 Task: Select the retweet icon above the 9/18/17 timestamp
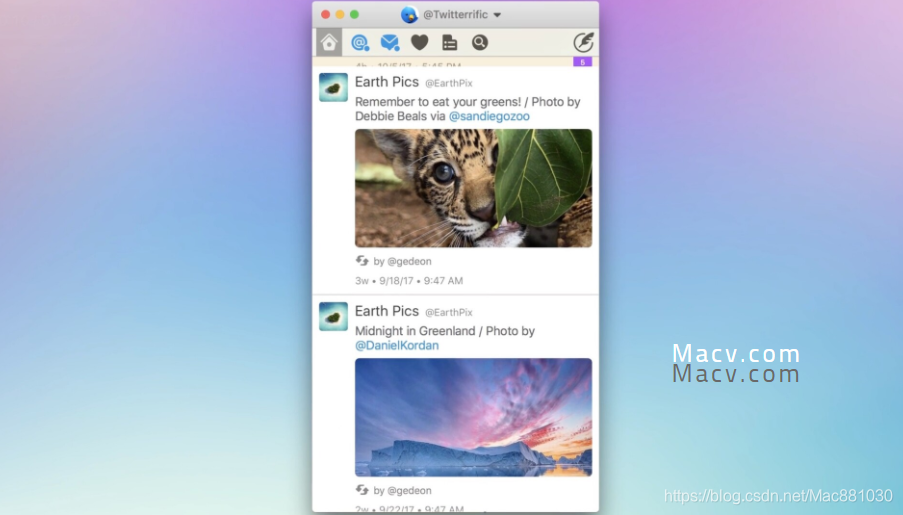coord(362,261)
